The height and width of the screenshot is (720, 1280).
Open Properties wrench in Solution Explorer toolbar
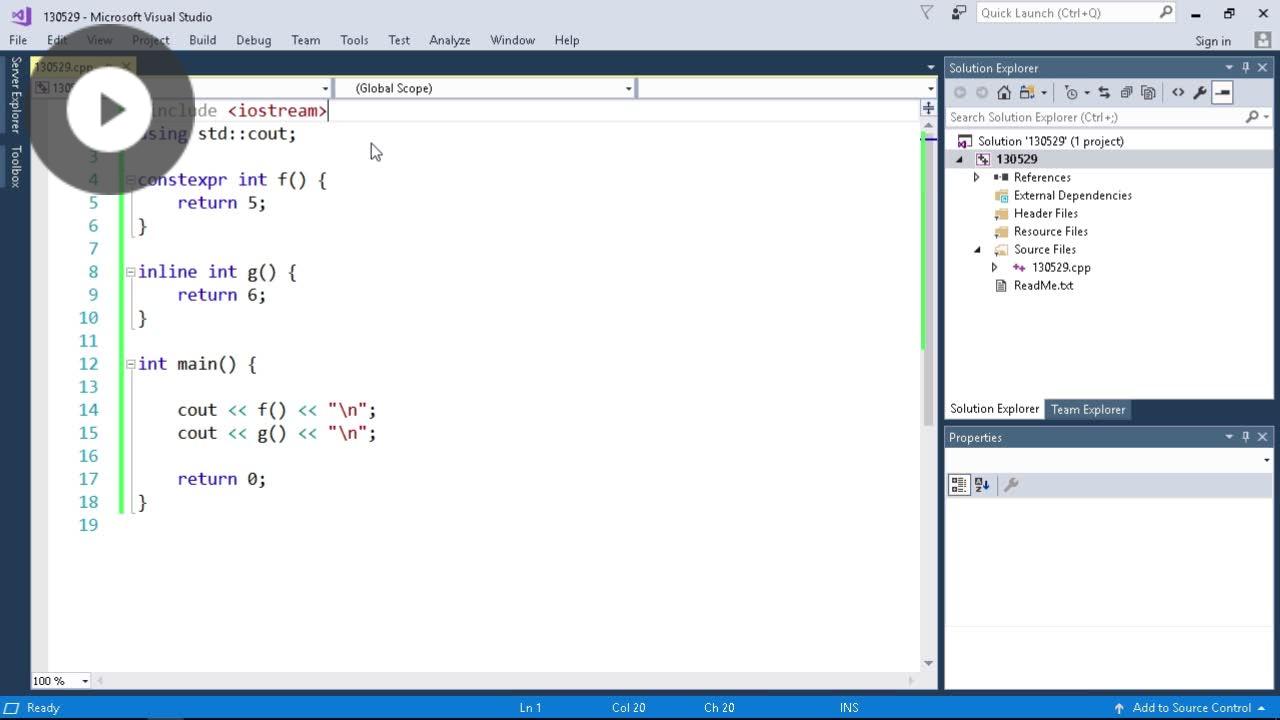(1200, 92)
